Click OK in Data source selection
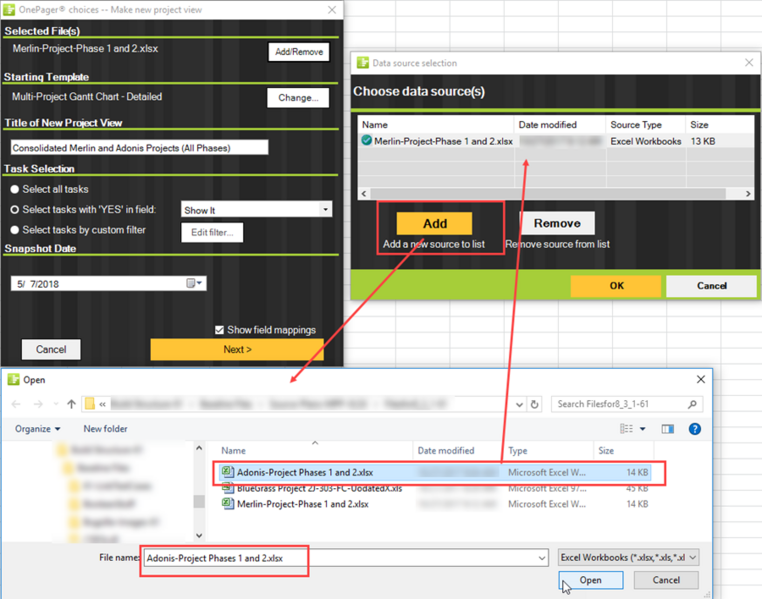Image resolution: width=762 pixels, height=599 pixels. 616,286
